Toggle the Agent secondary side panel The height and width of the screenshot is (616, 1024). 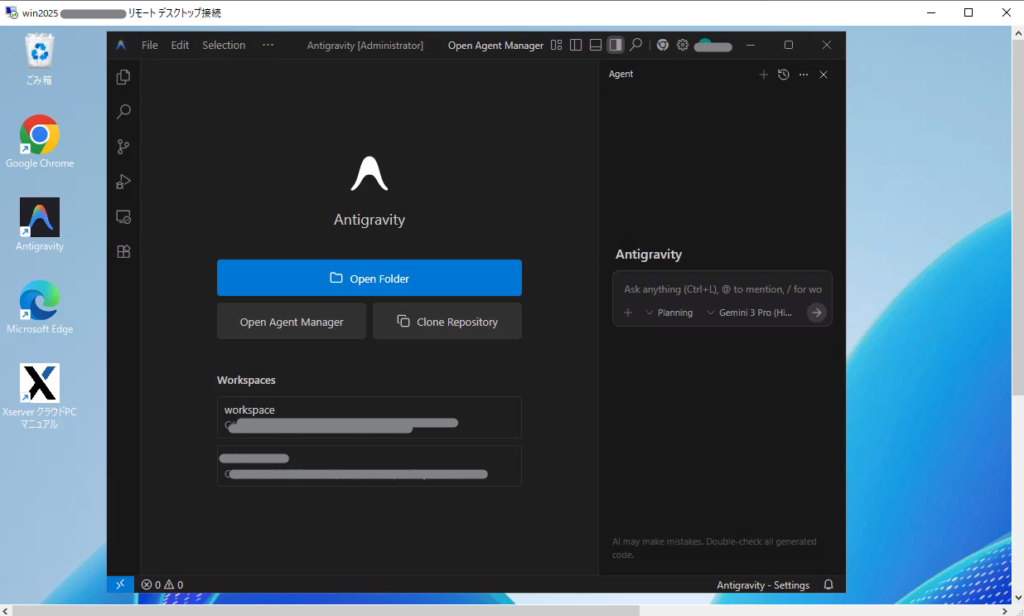click(x=616, y=45)
